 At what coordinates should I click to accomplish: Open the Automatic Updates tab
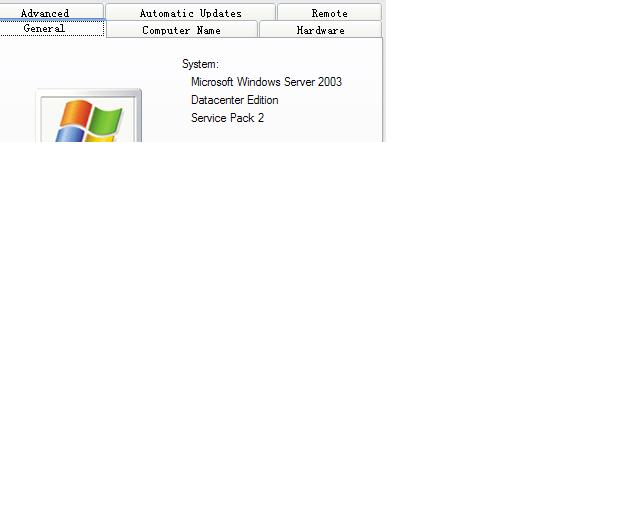click(x=190, y=13)
